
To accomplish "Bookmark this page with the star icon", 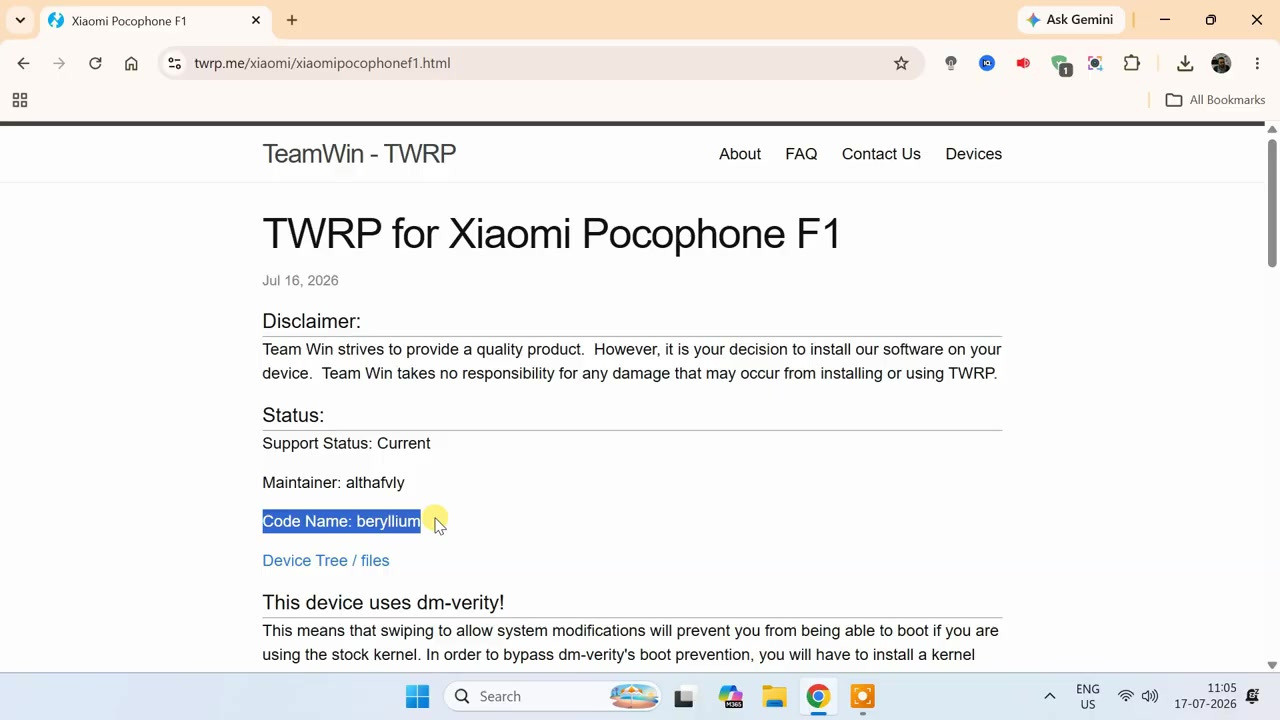I will click(x=901, y=63).
